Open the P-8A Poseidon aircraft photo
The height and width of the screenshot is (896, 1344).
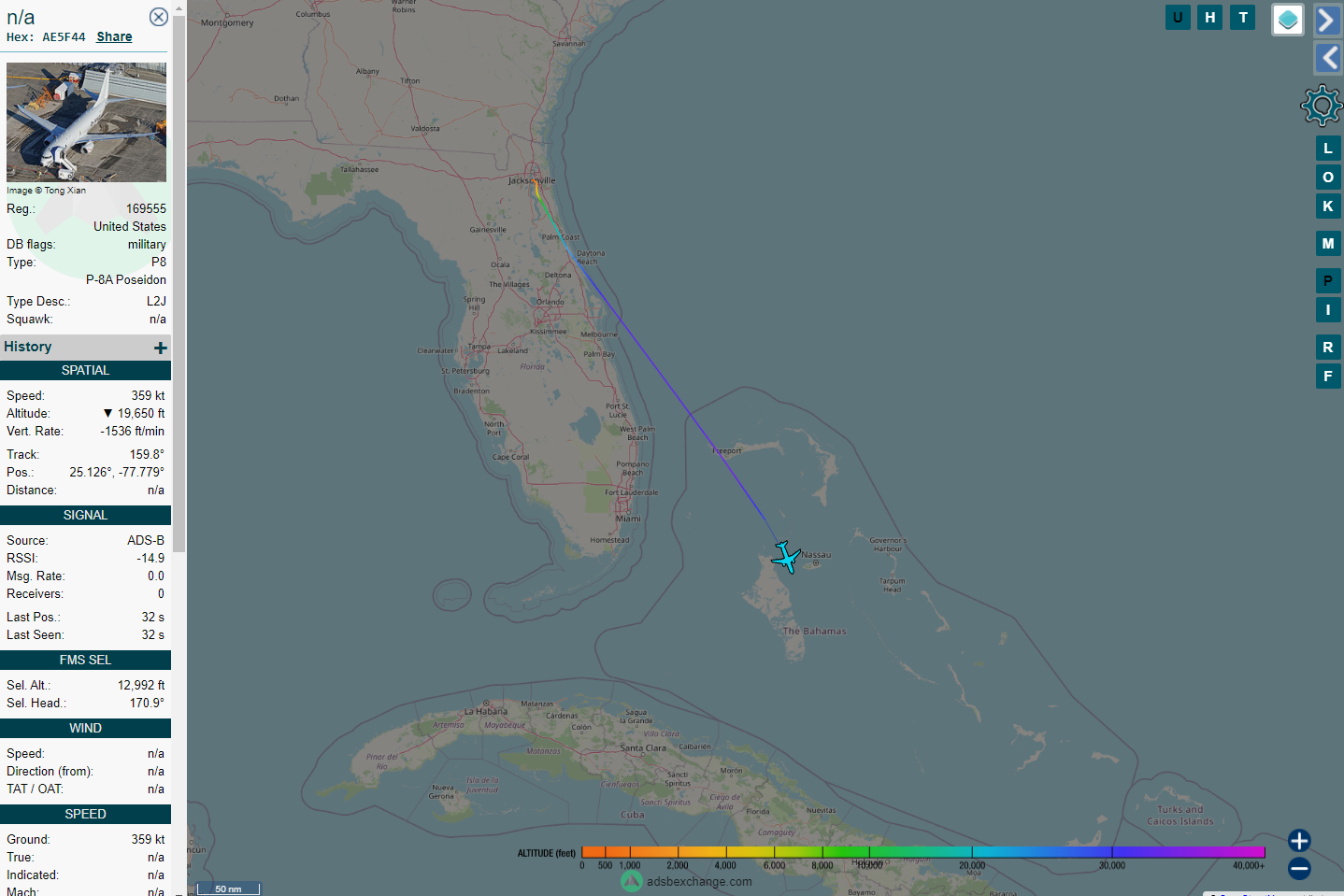click(x=86, y=122)
